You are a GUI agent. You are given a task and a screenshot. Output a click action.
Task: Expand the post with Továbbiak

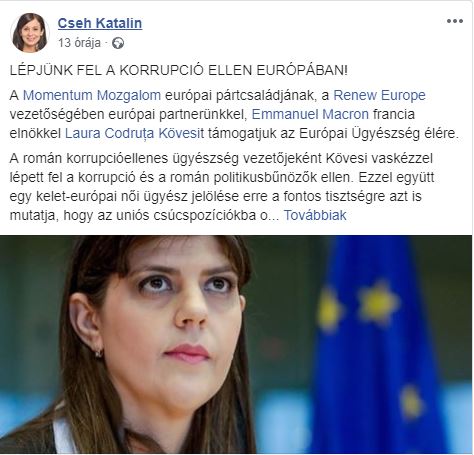click(315, 215)
